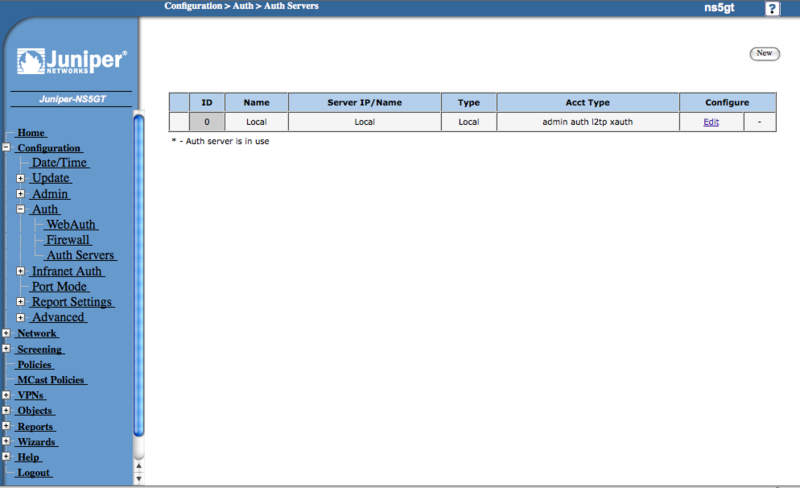Expand the Wizards tree node

6,441
